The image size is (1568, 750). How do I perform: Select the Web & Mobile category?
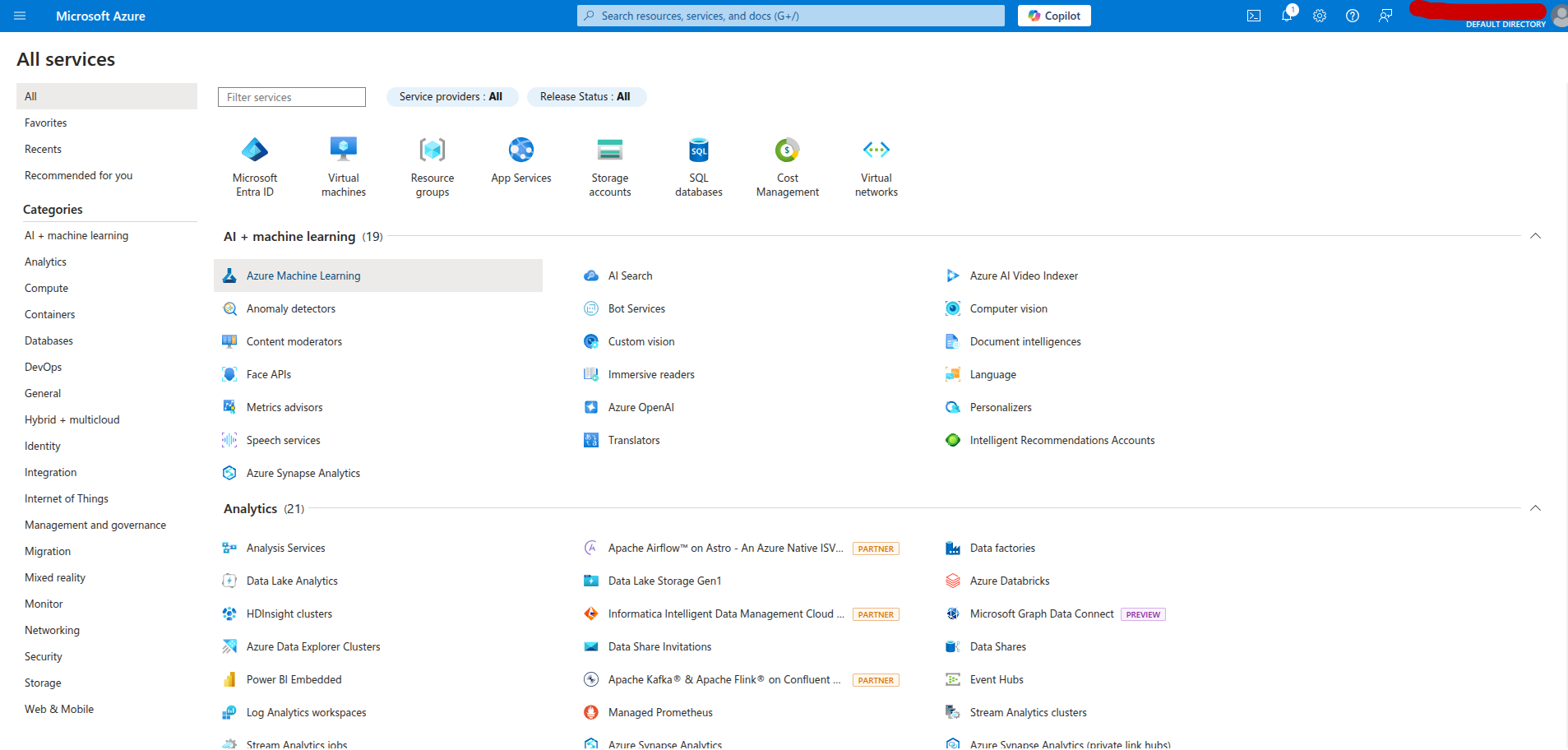59,710
